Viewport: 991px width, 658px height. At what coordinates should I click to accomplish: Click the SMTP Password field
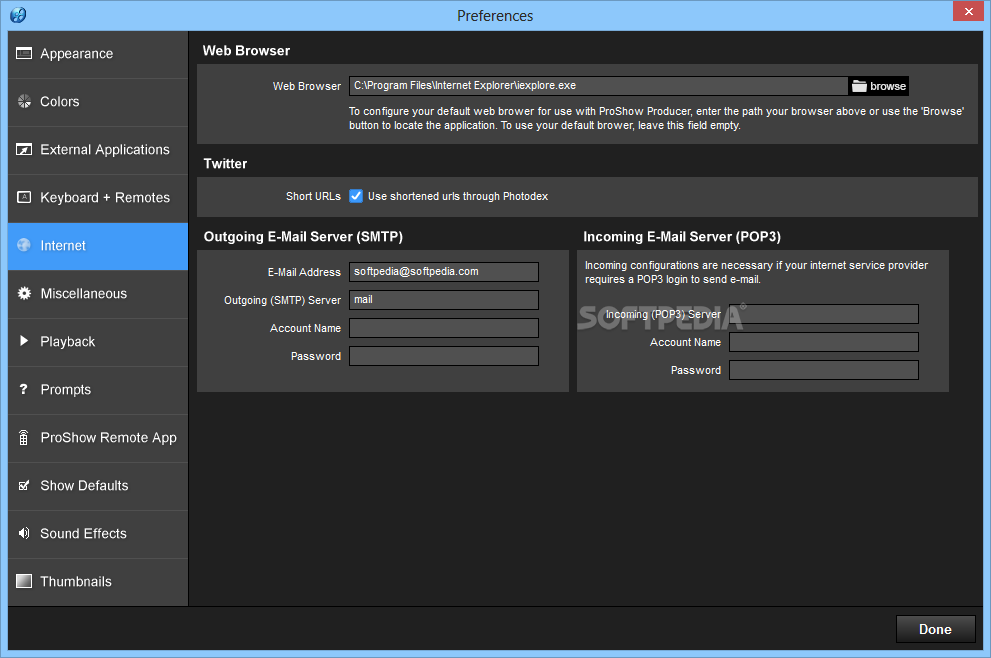[x=444, y=356]
